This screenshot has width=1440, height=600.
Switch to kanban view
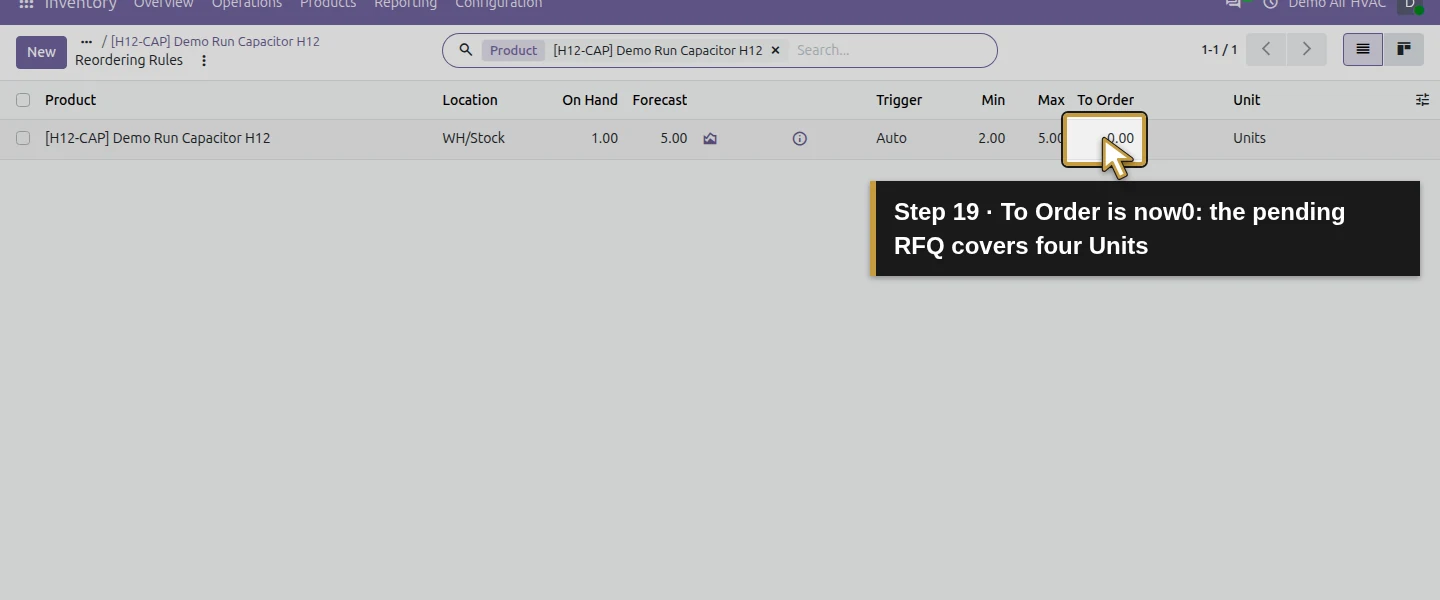[x=1404, y=50]
